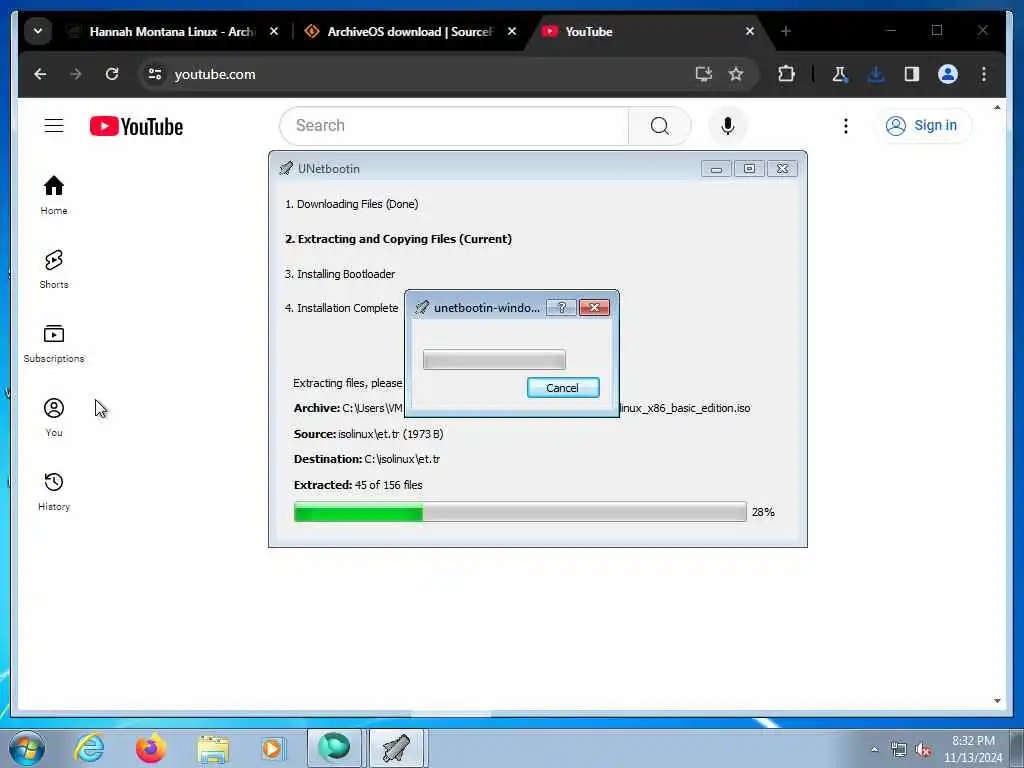Open the Chrome tab search dropdown

pyautogui.click(x=38, y=31)
